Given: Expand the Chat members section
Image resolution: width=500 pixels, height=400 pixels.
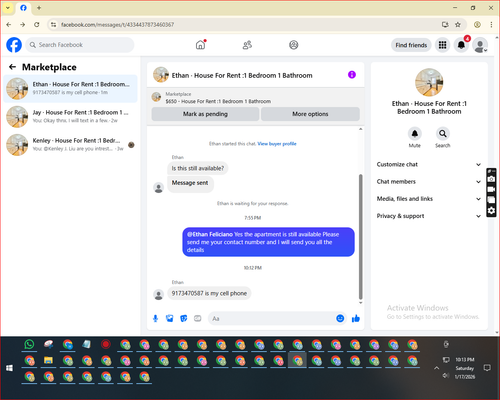Looking at the screenshot, I should 429,182.
